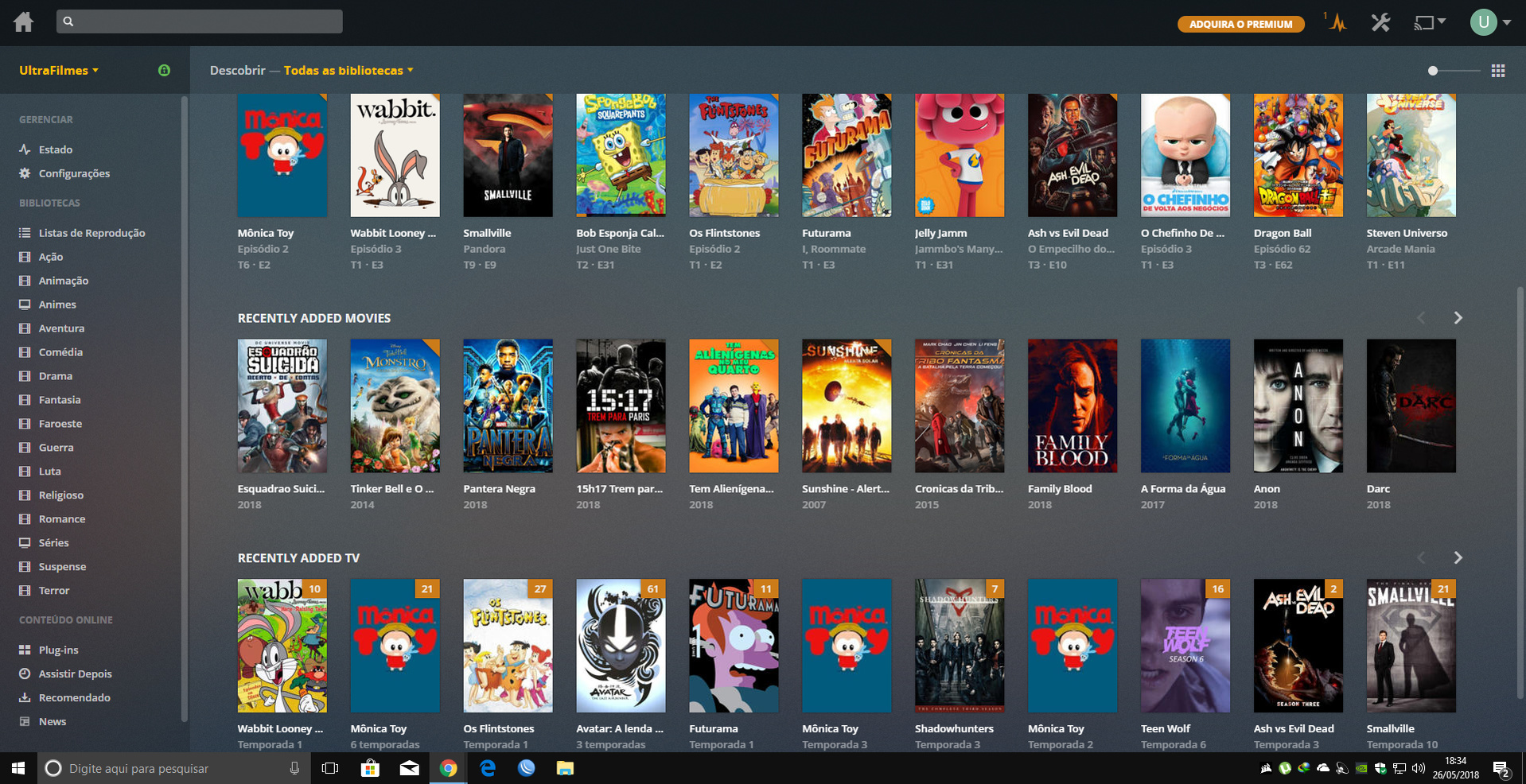Image resolution: width=1526 pixels, height=784 pixels.
Task: Open the Sunshine - Alerta movie poster
Action: point(847,406)
